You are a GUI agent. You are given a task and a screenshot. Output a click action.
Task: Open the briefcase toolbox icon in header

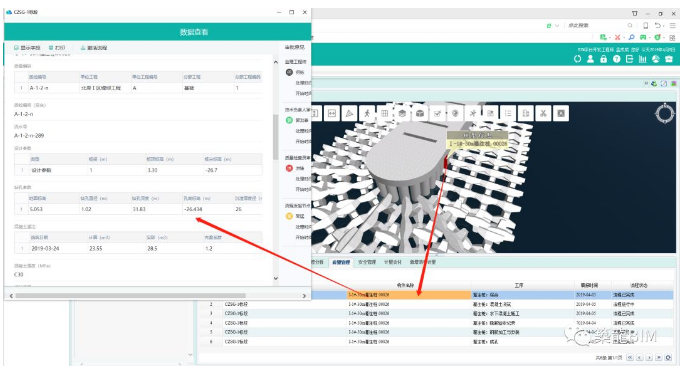pyautogui.click(x=669, y=59)
